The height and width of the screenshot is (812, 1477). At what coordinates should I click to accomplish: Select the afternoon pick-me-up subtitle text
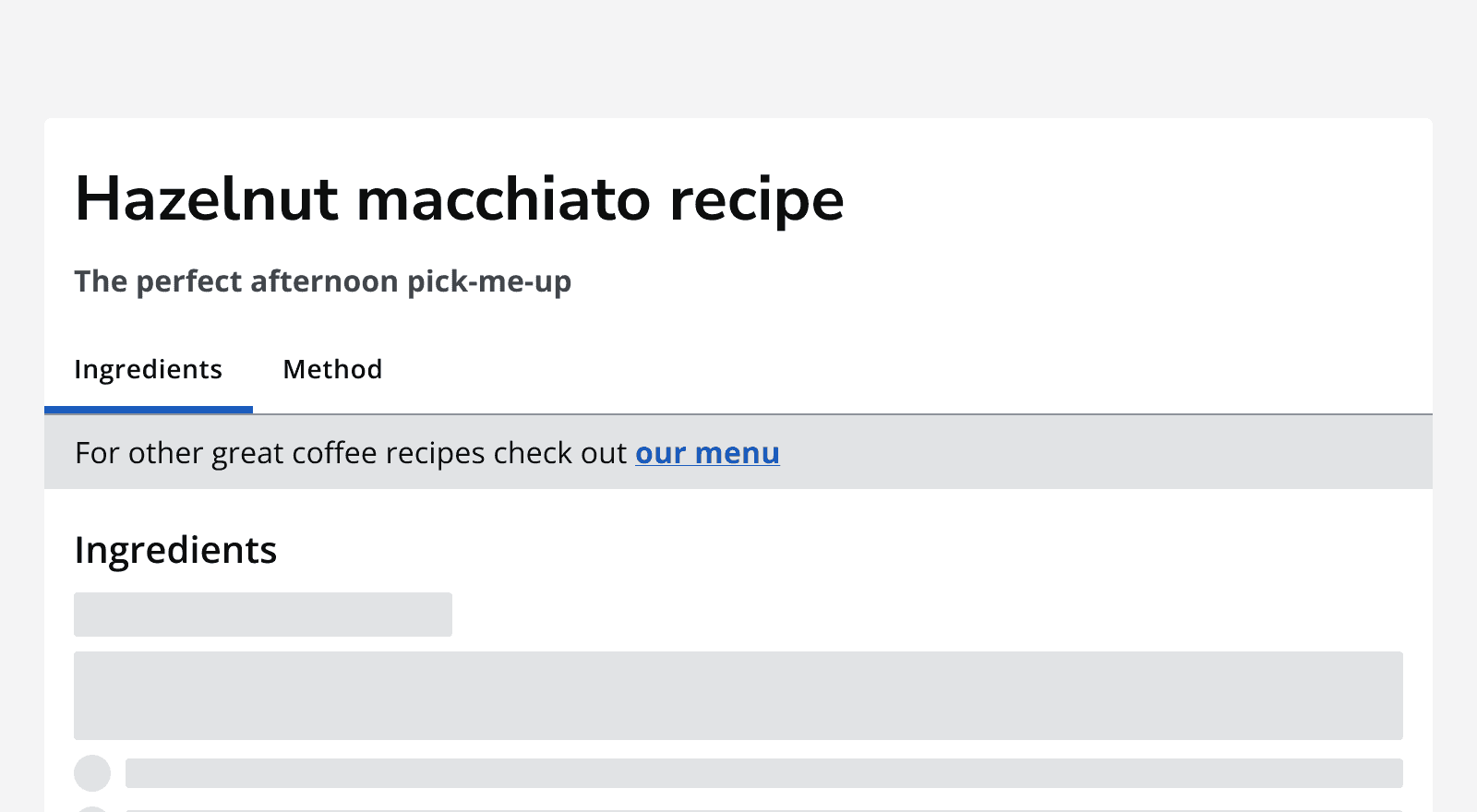point(323,281)
